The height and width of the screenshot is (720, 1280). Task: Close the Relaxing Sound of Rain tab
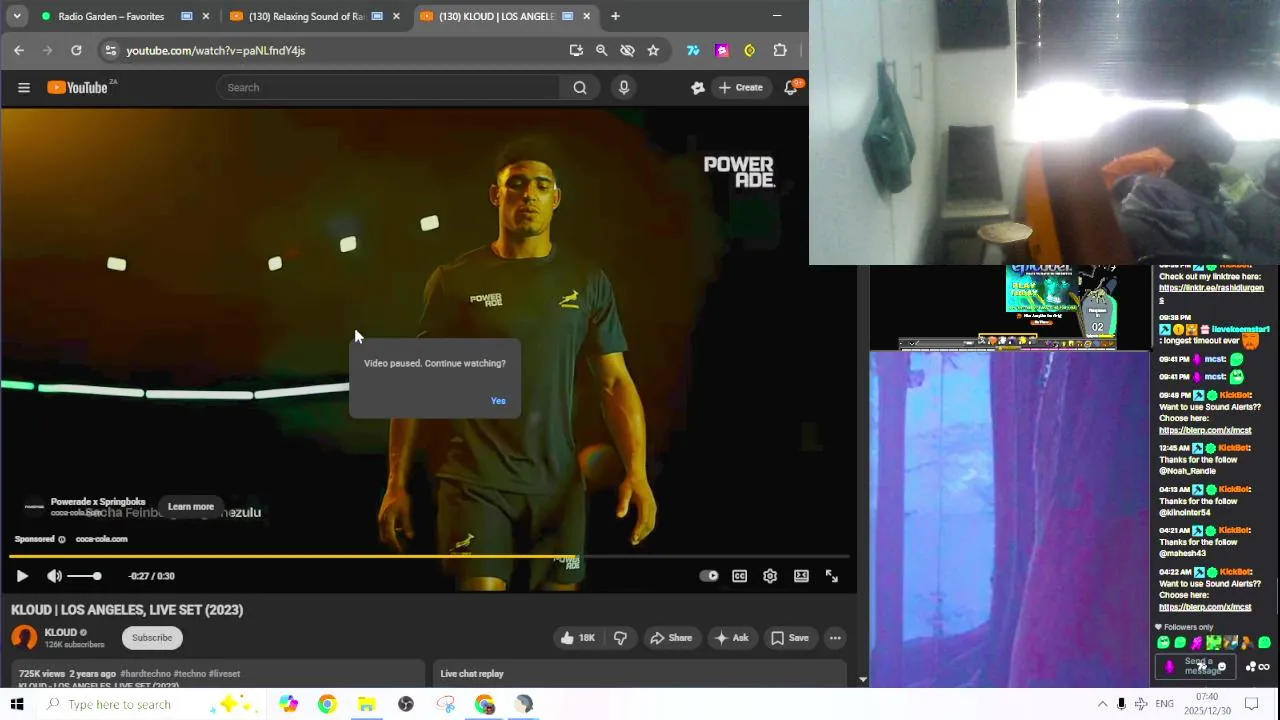tap(396, 16)
